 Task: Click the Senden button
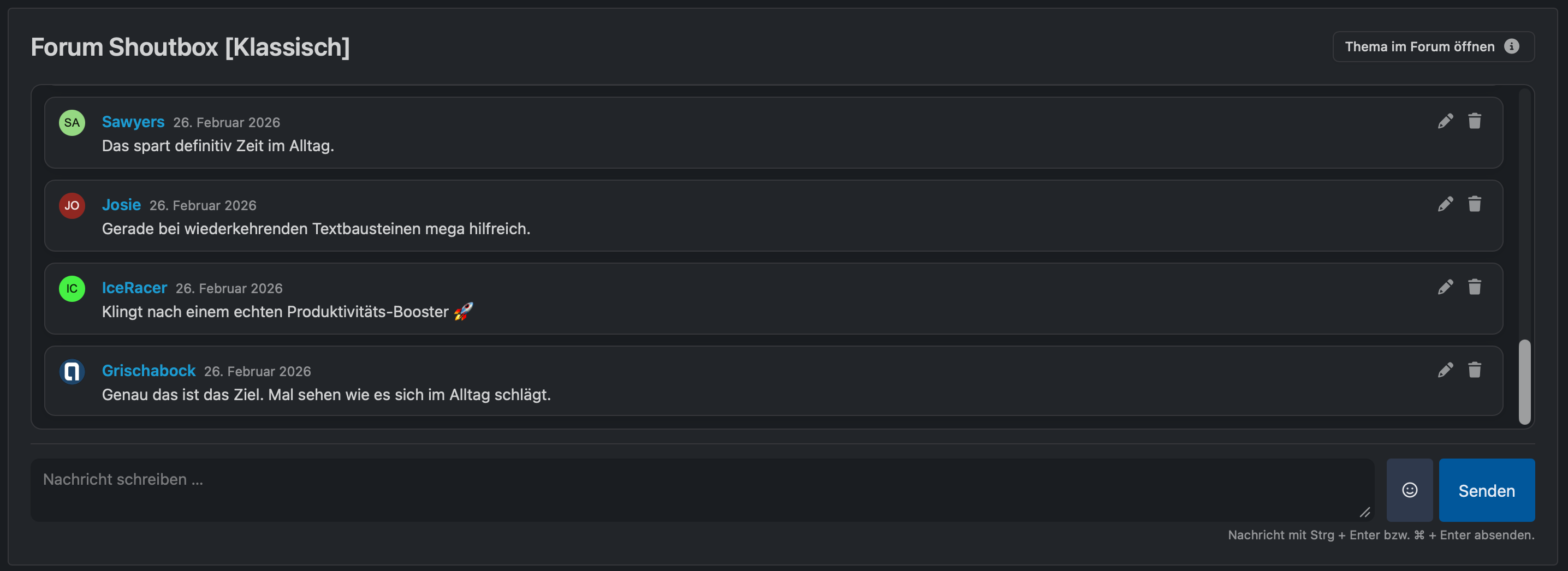[x=1487, y=490]
